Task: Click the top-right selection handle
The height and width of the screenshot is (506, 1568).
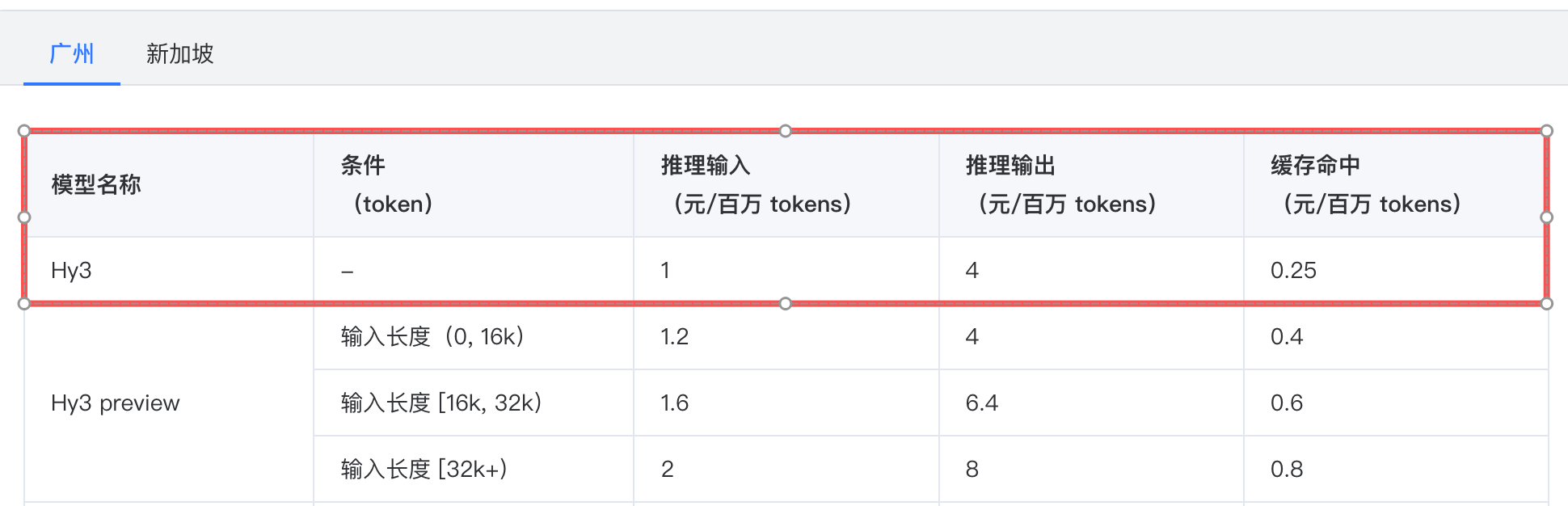Action: click(x=1547, y=131)
